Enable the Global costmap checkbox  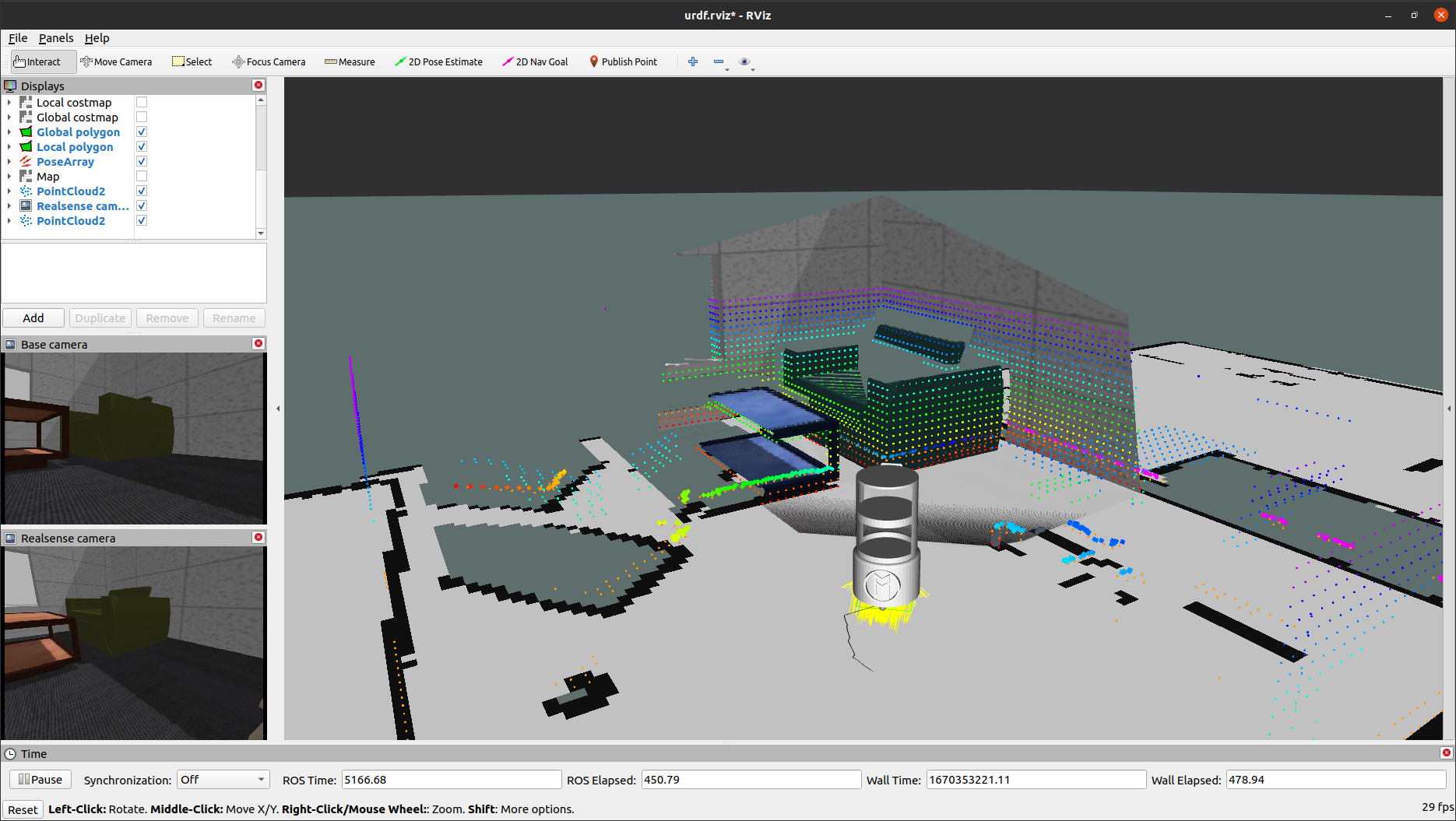coord(142,117)
